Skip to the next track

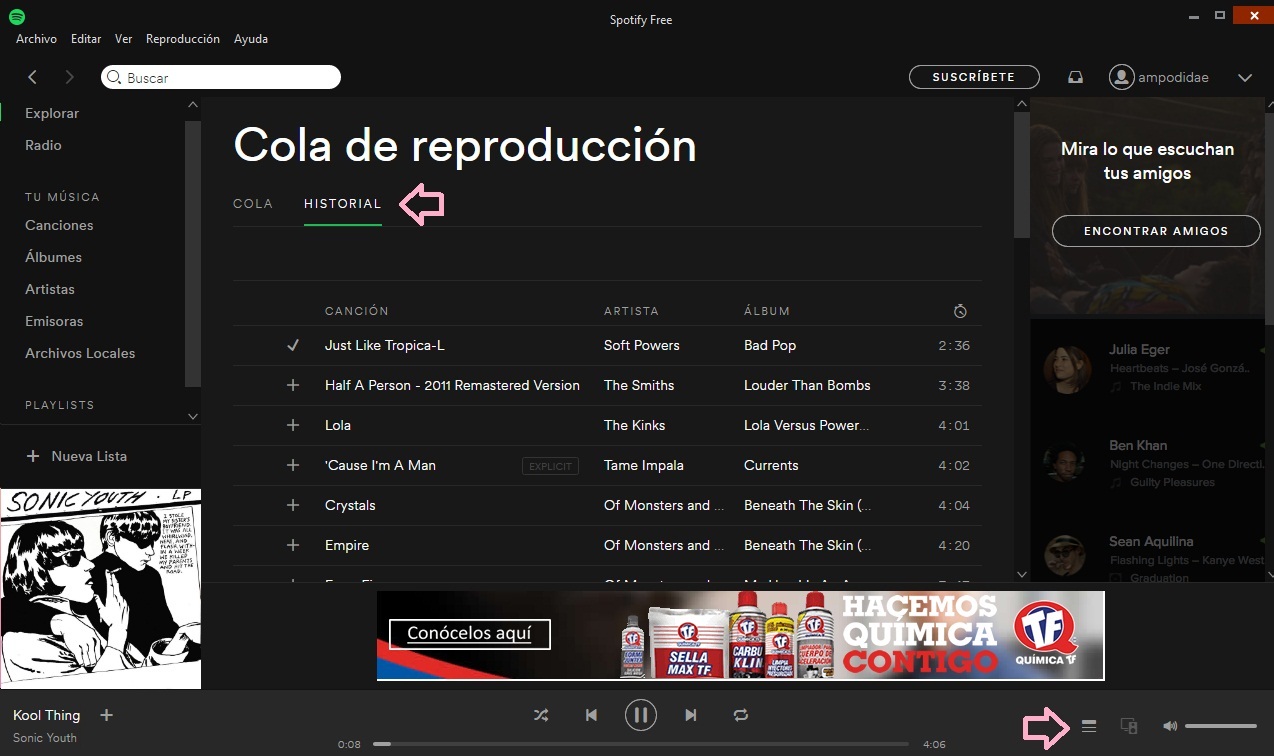pyautogui.click(x=691, y=715)
